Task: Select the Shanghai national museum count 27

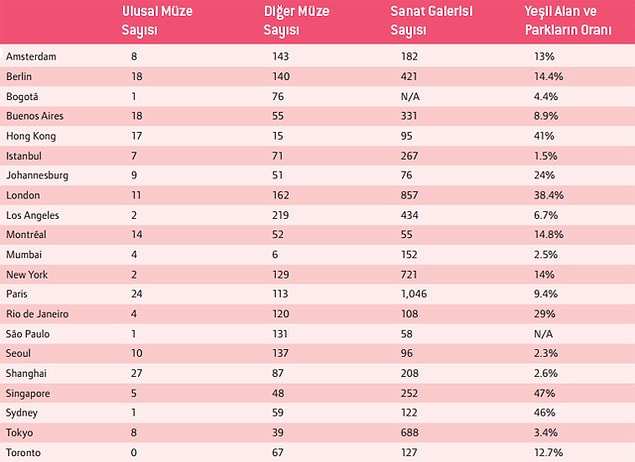Action: (x=136, y=373)
